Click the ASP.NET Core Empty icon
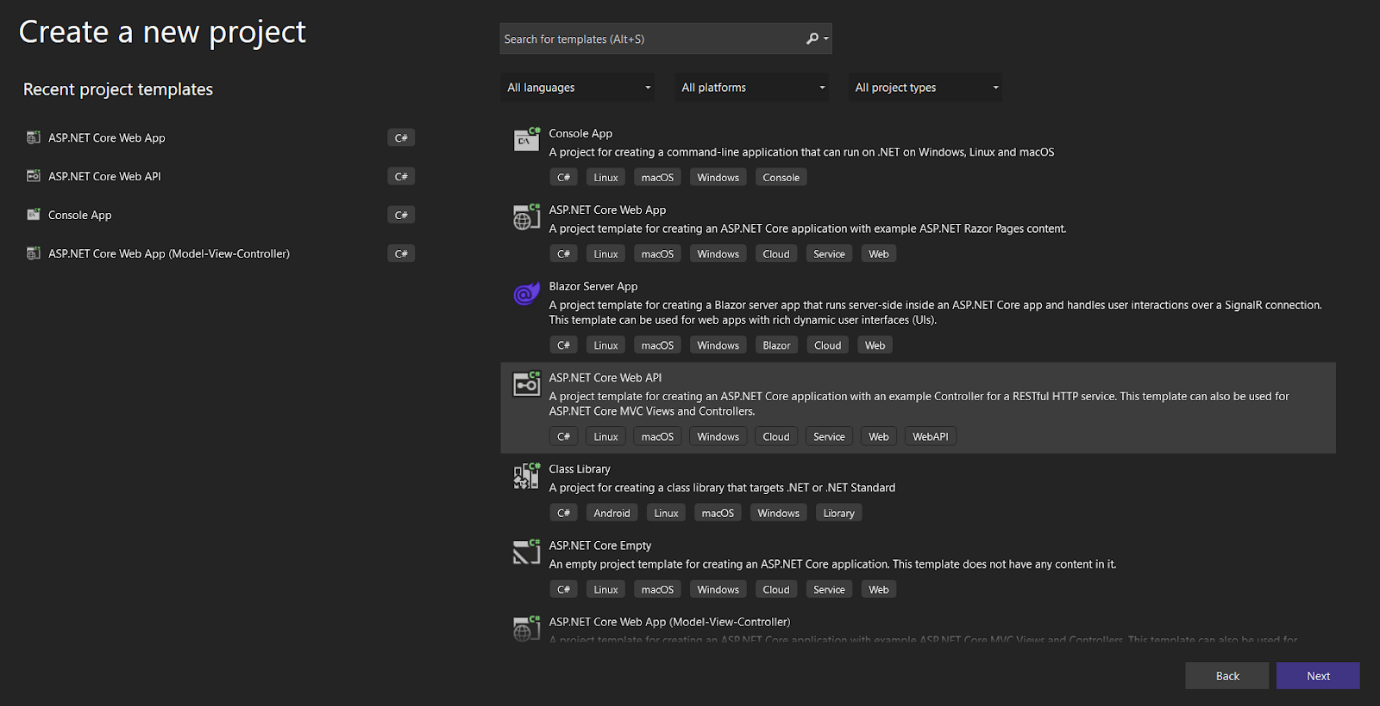 527,552
